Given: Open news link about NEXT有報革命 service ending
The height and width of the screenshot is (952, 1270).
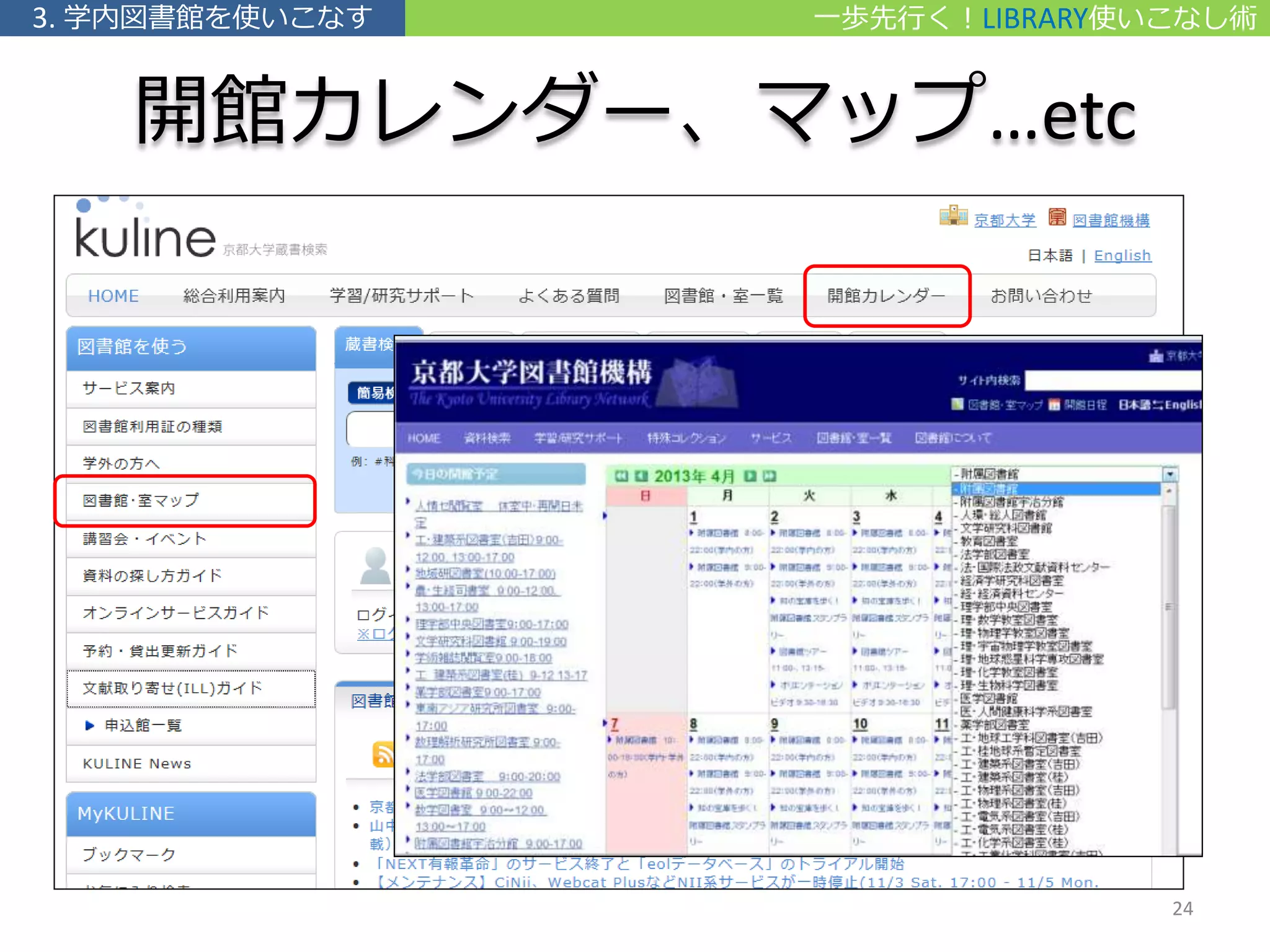Looking at the screenshot, I should pos(639,863).
